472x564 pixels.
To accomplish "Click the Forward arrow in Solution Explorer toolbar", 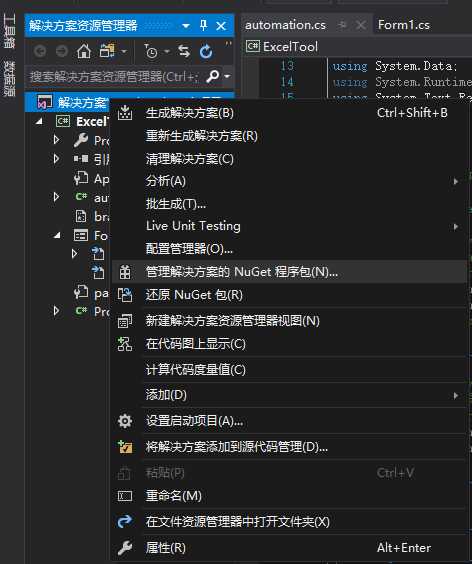I will (x=62, y=52).
